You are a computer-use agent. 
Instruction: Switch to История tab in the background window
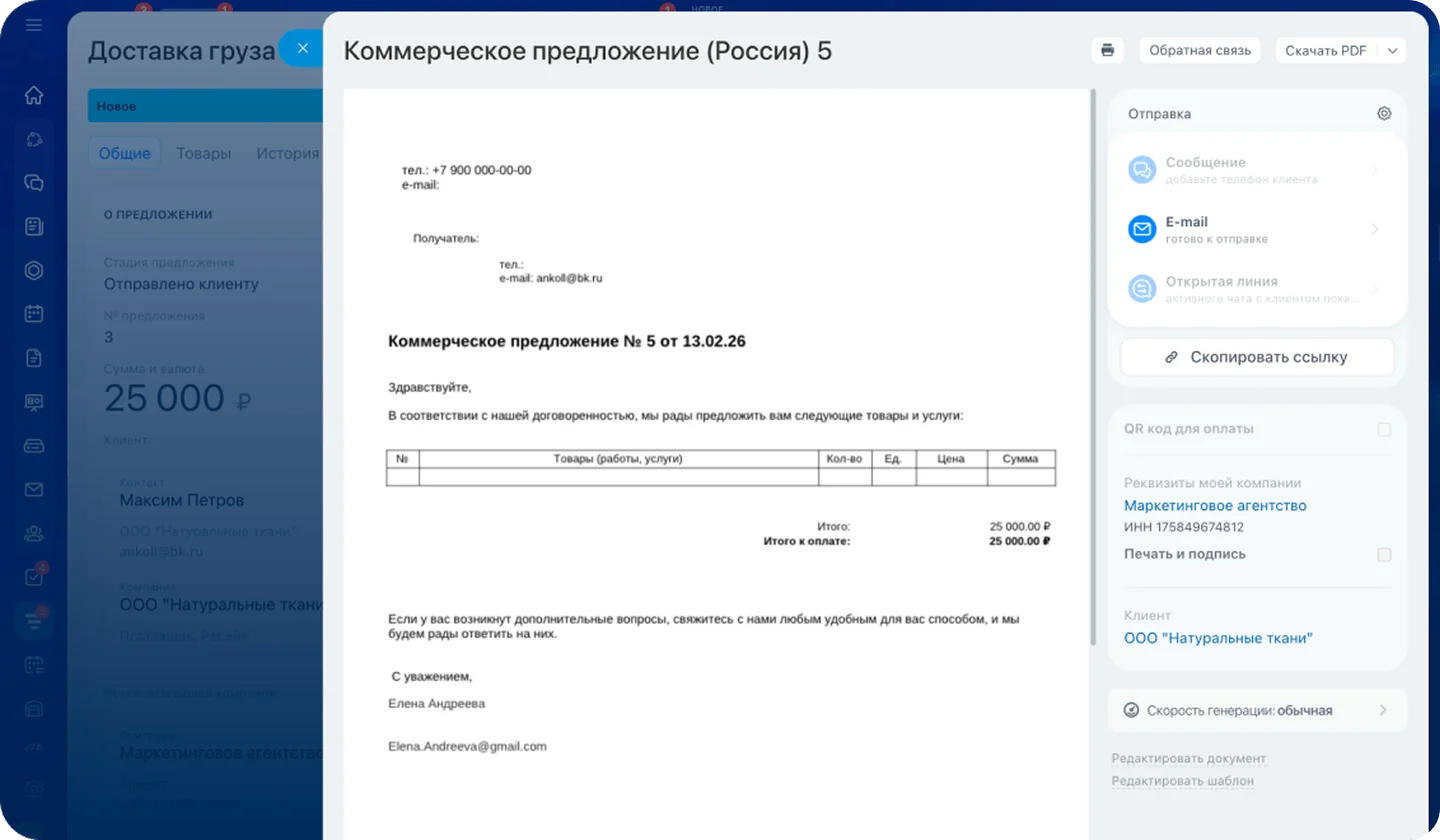coord(288,153)
